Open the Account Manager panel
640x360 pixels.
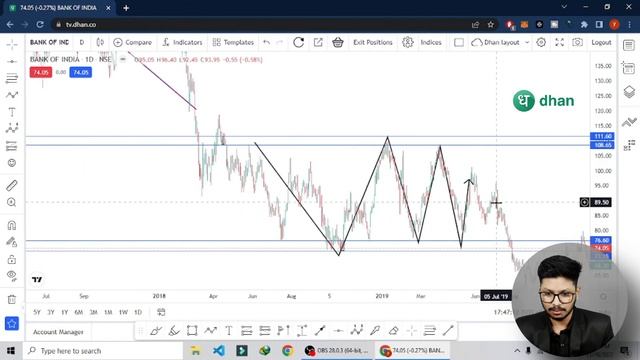coord(58,332)
